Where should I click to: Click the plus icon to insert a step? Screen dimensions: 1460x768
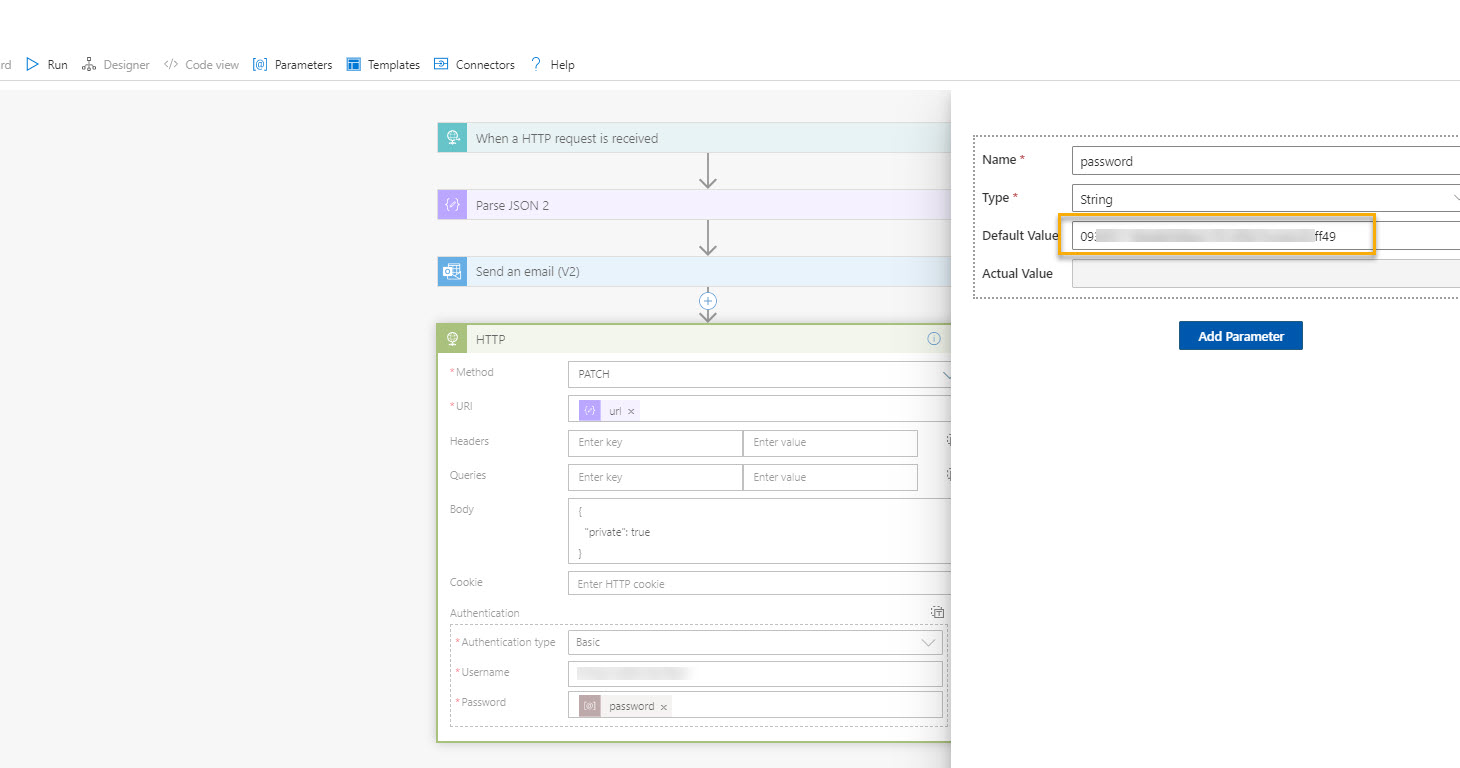[708, 300]
